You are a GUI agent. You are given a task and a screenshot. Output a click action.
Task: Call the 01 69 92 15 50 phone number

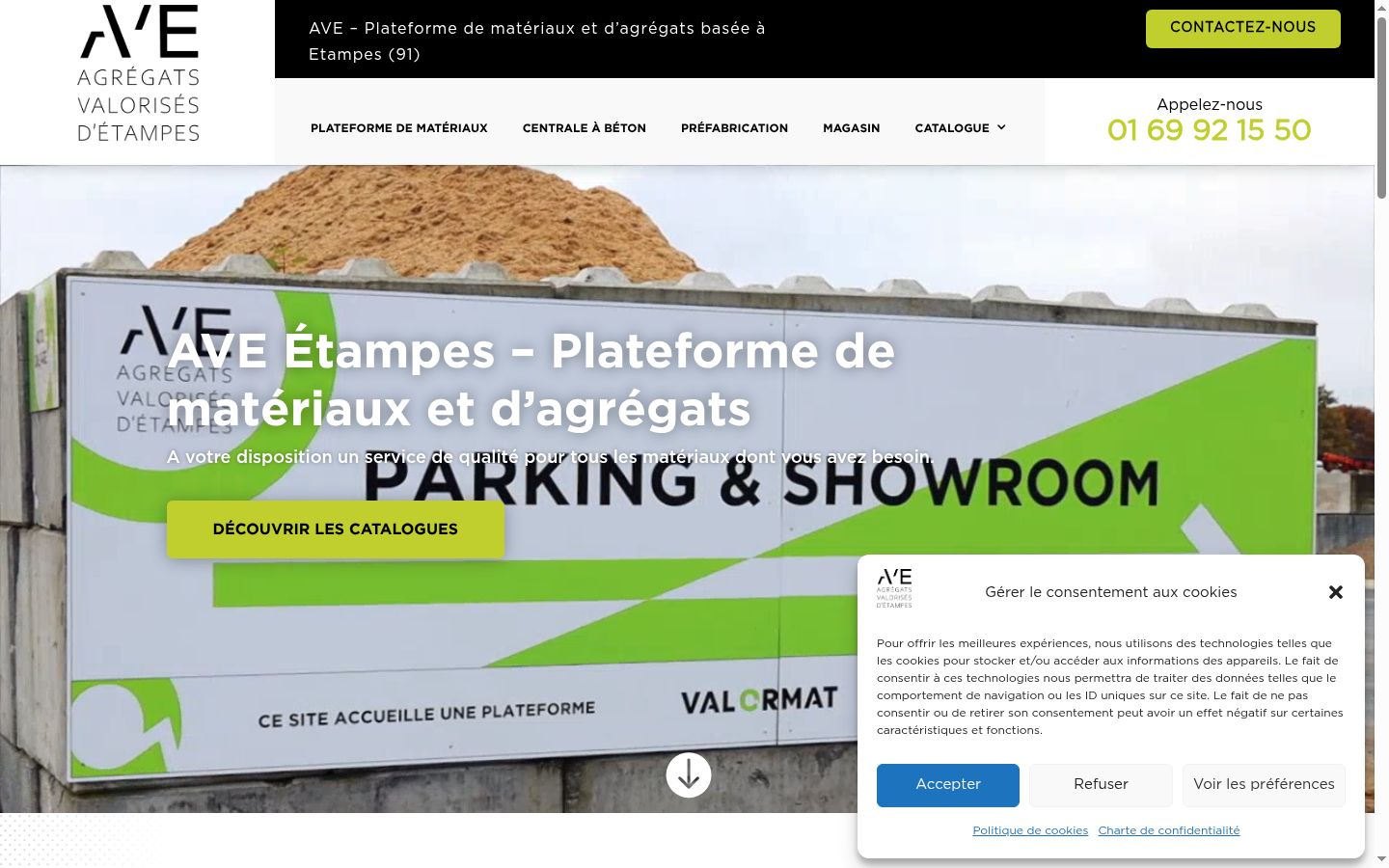tap(1210, 130)
